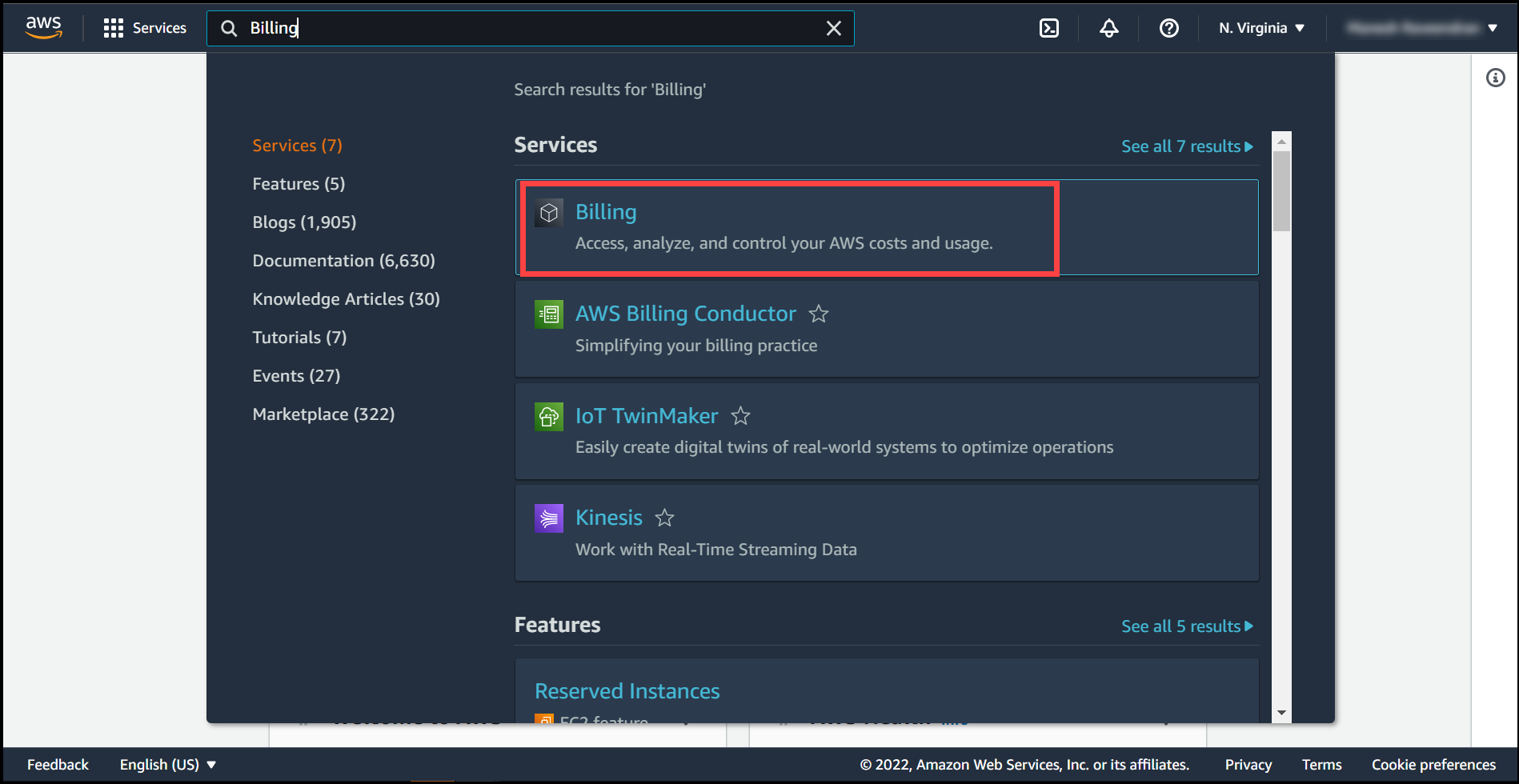The height and width of the screenshot is (784, 1519).
Task: Open AWS Billing Conductor link
Action: coord(686,314)
